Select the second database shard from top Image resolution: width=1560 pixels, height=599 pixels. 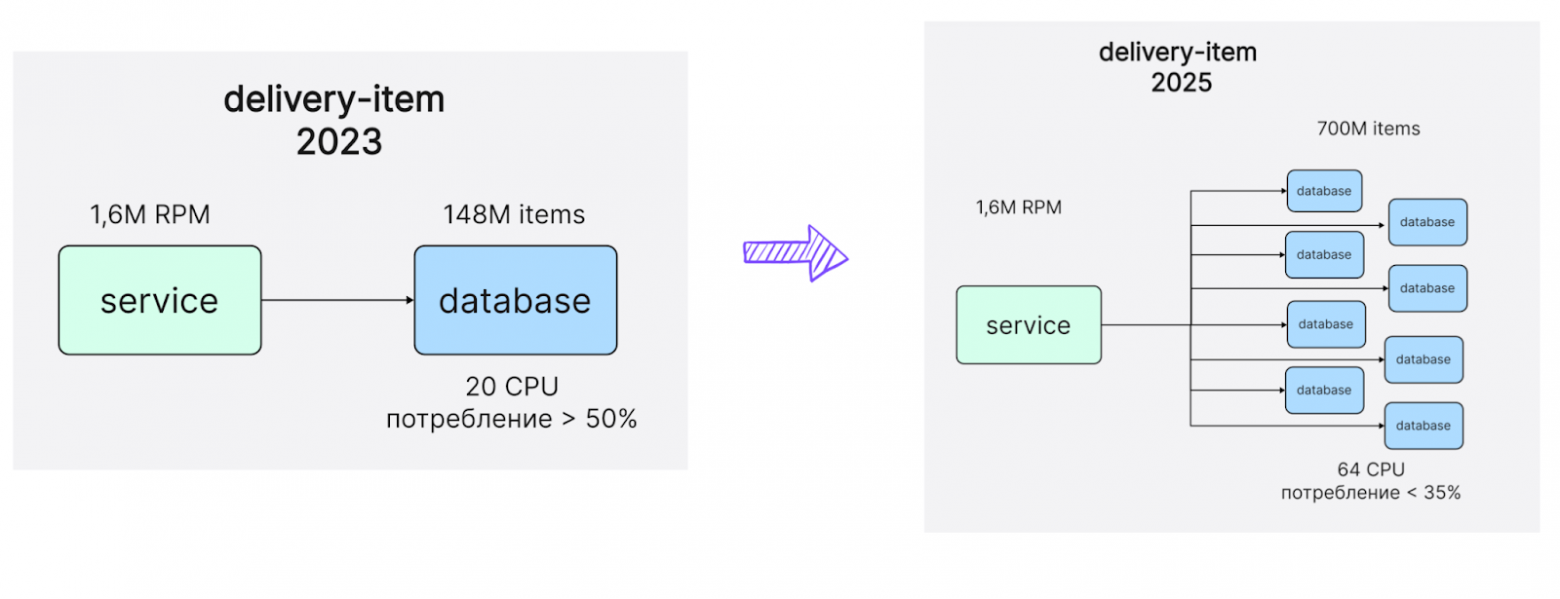tap(1427, 222)
